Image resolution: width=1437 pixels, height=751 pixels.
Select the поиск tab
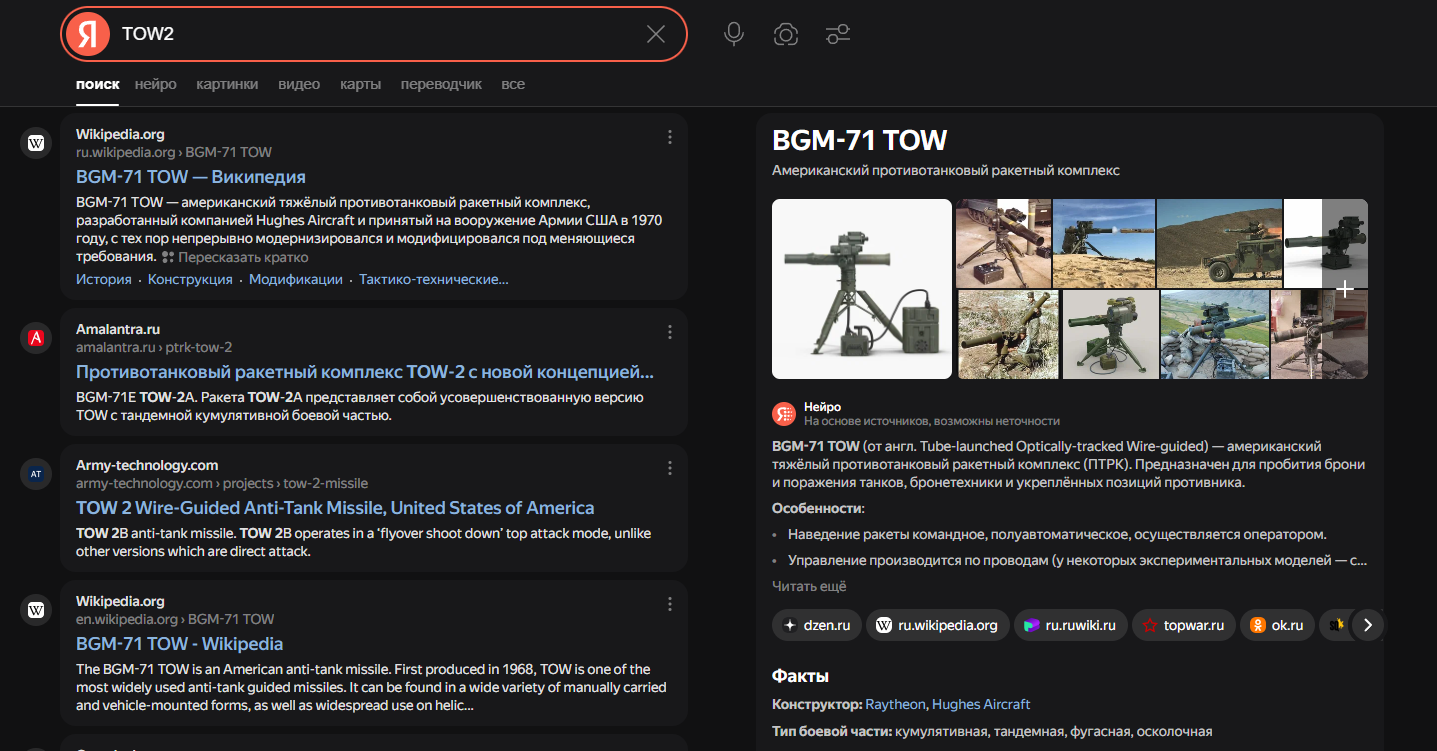98,84
